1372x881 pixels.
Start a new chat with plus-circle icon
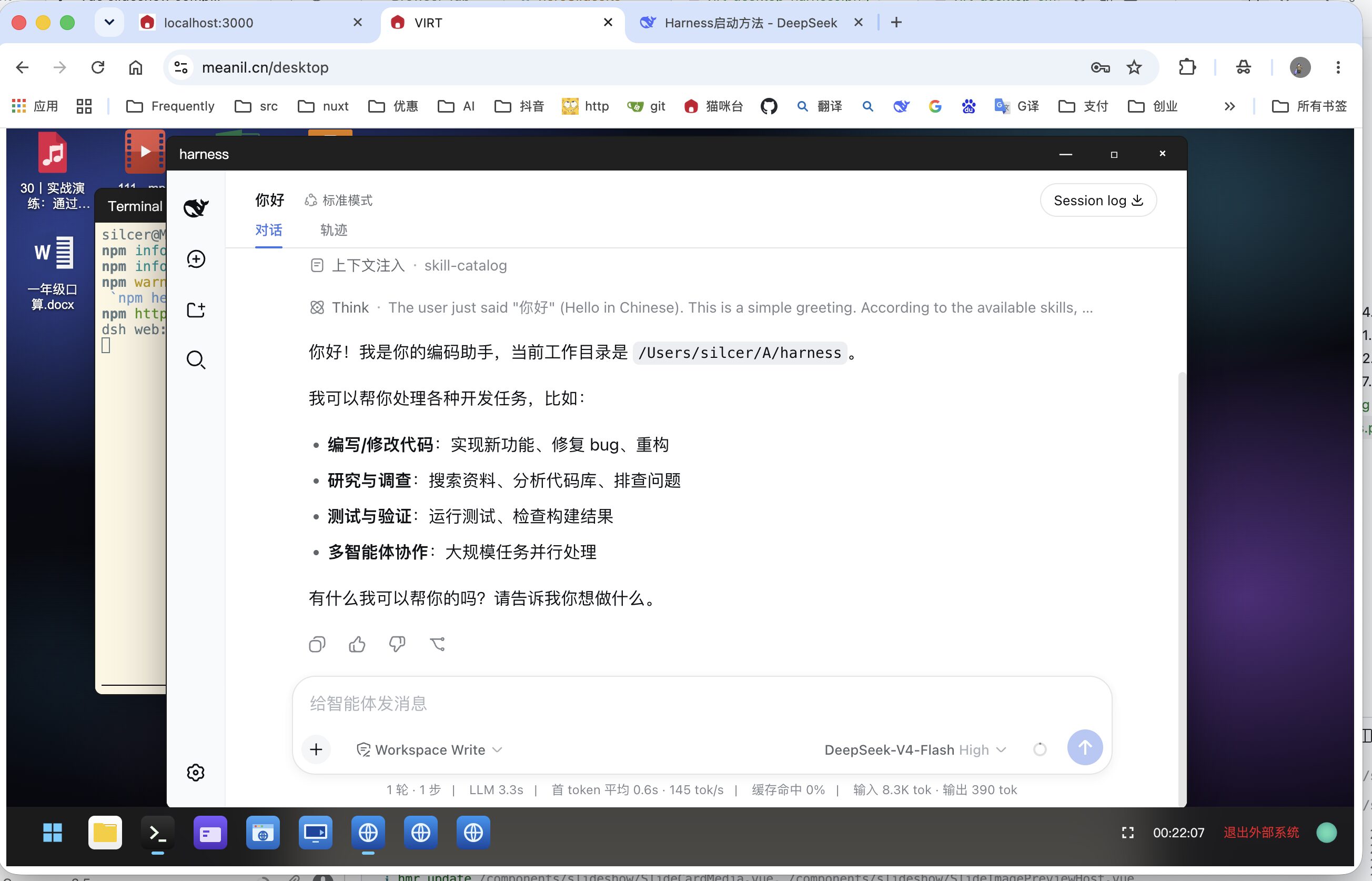point(196,258)
